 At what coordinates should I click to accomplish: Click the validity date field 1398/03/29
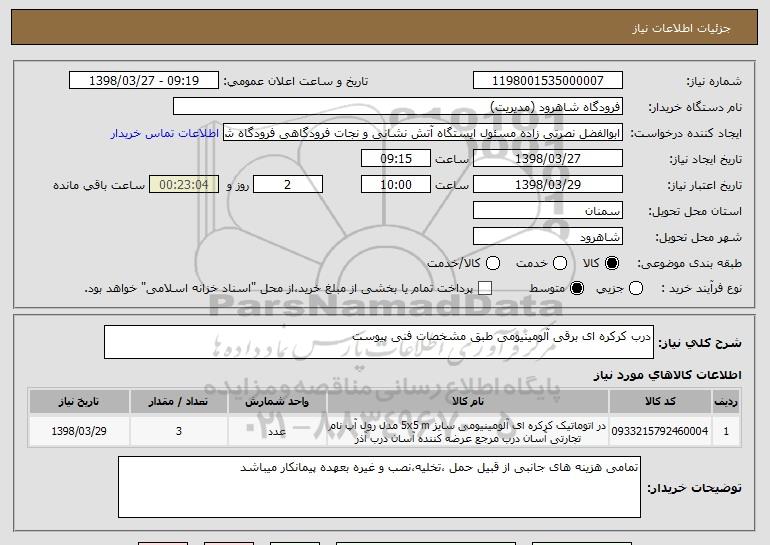point(548,185)
